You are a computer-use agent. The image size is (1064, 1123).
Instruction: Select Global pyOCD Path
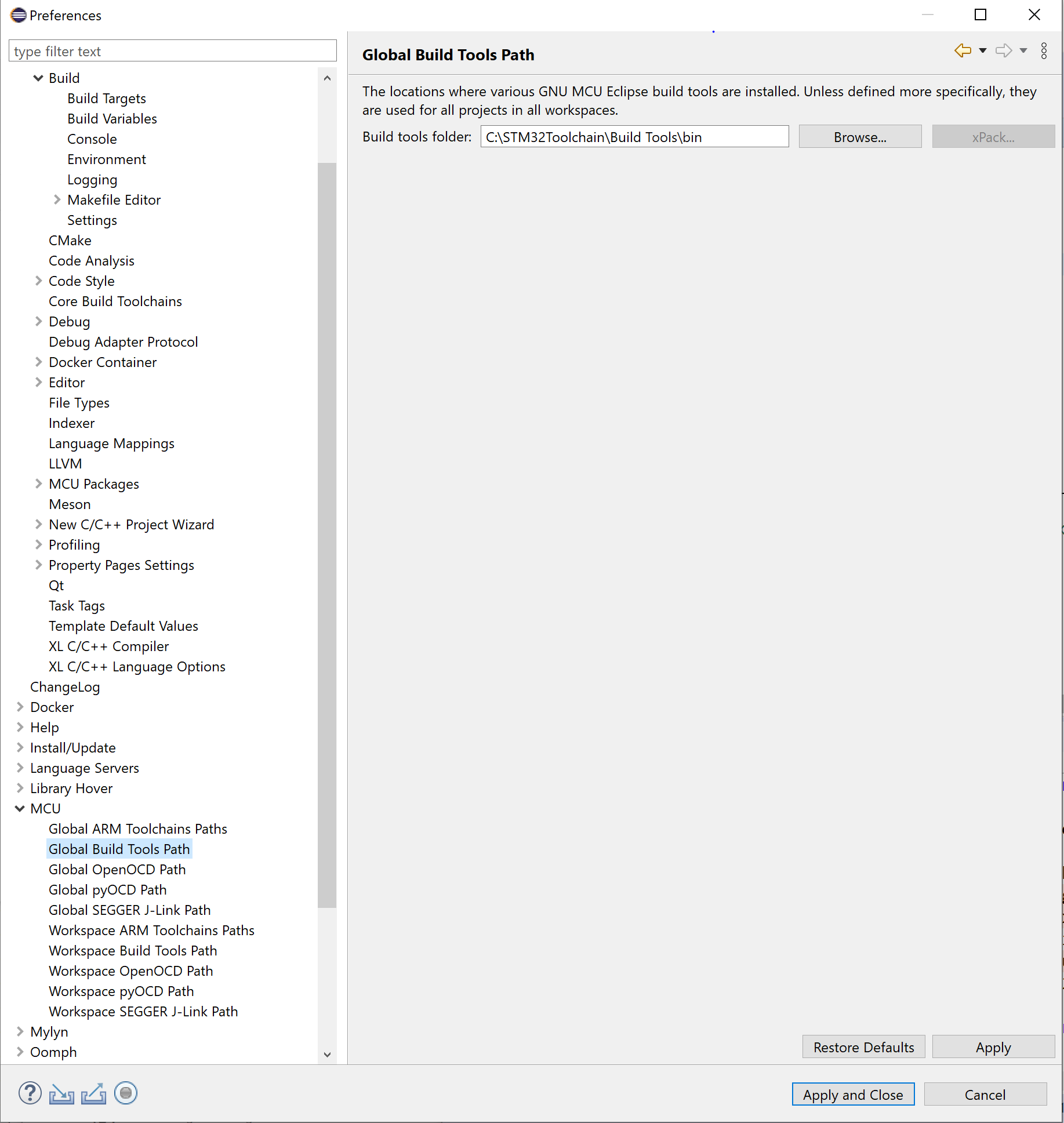pos(108,889)
